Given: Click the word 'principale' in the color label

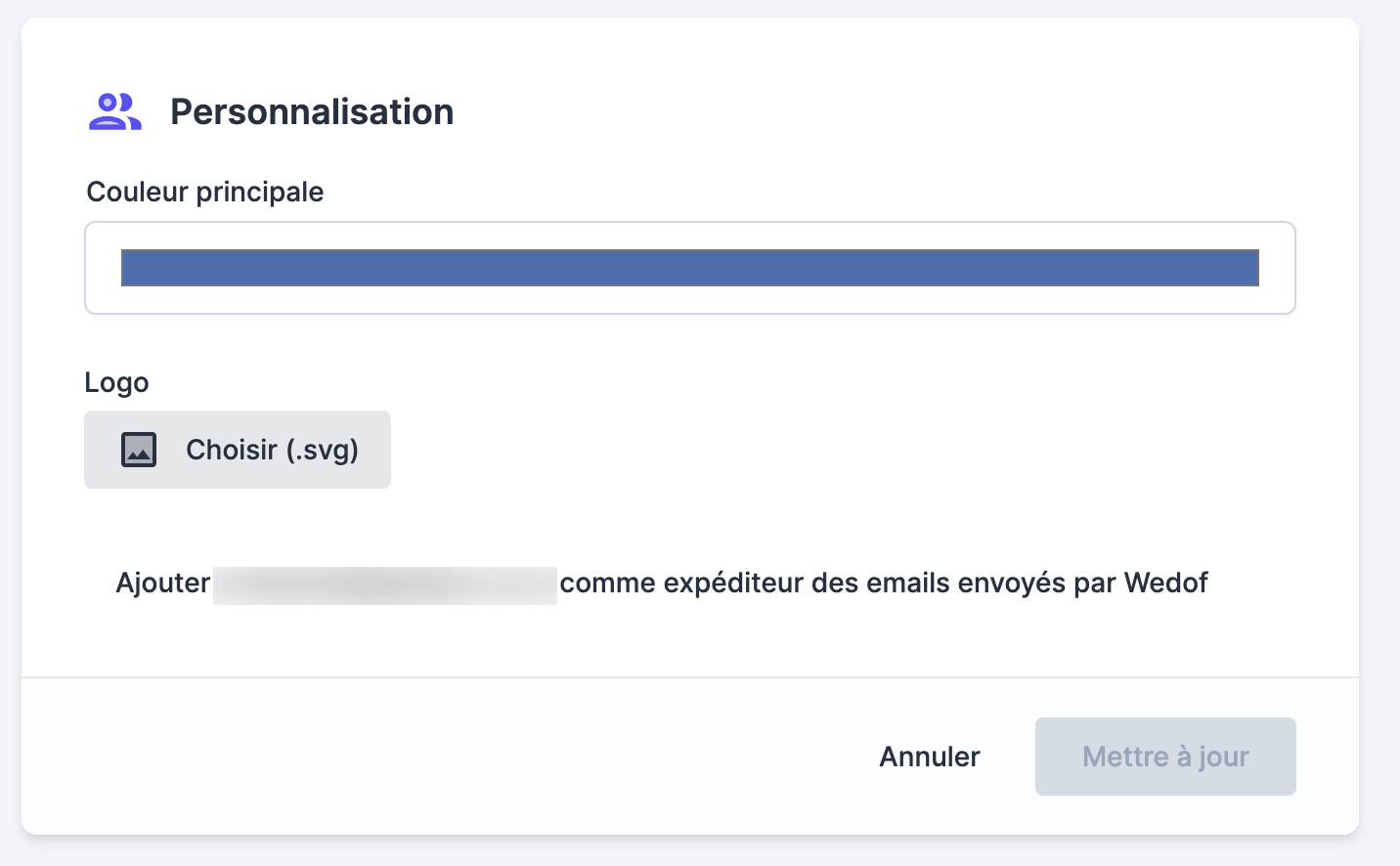Looking at the screenshot, I should coord(260,192).
